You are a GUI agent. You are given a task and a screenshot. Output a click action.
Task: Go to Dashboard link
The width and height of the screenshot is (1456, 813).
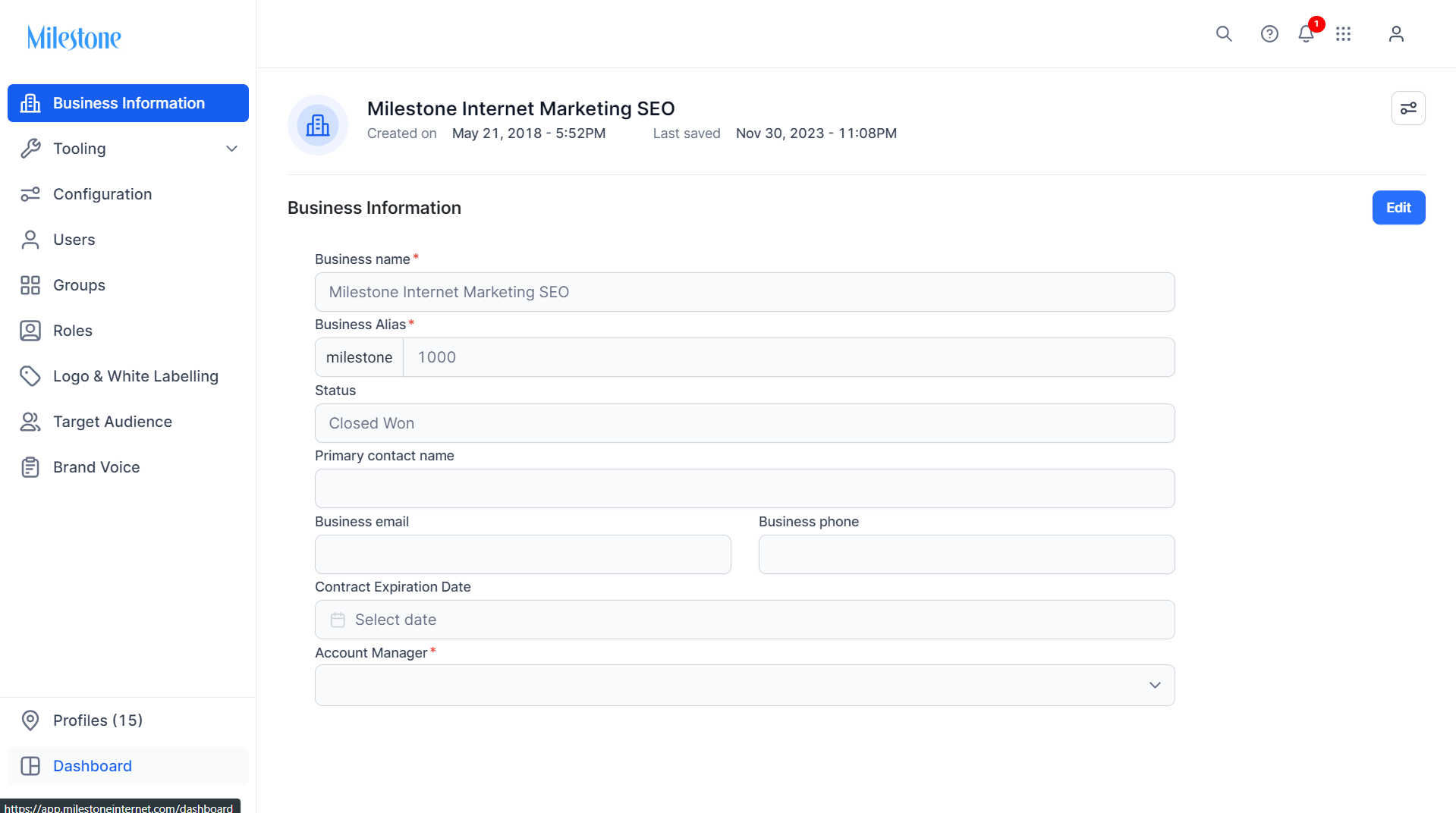pos(128,766)
